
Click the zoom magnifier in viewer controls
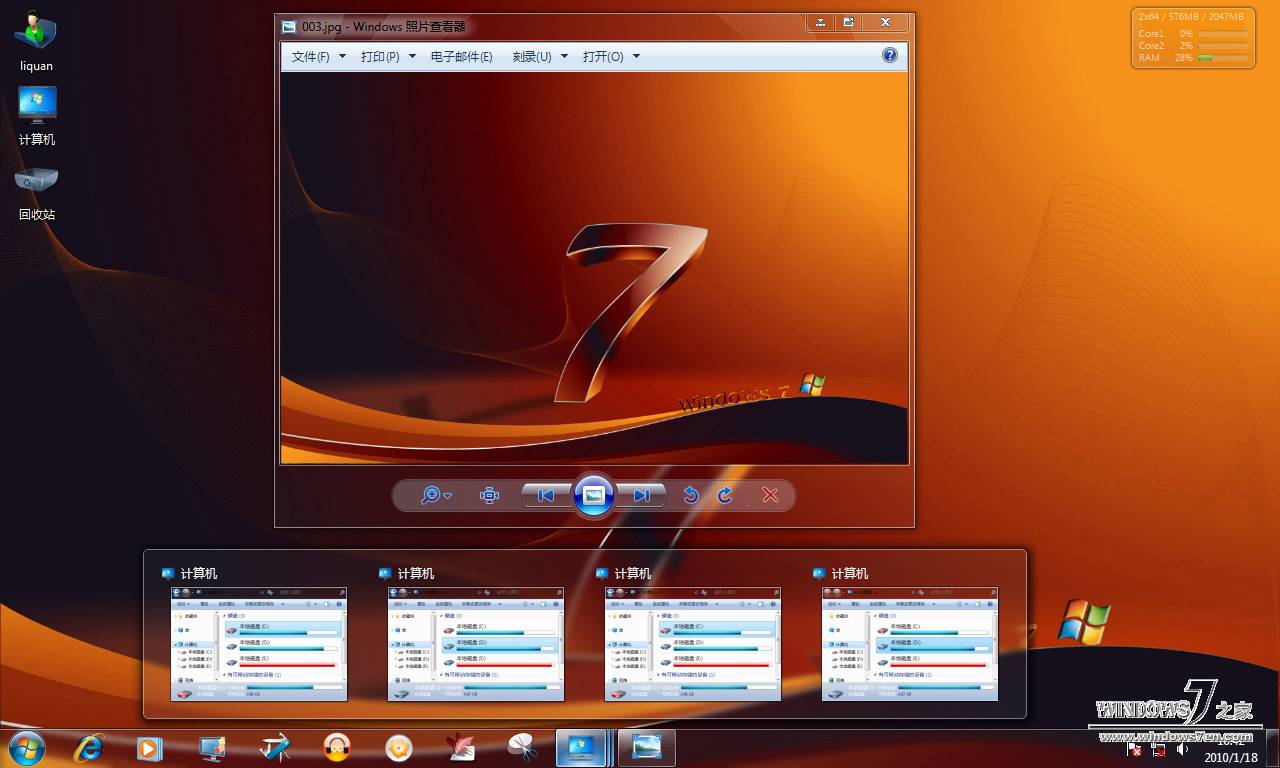click(x=431, y=495)
